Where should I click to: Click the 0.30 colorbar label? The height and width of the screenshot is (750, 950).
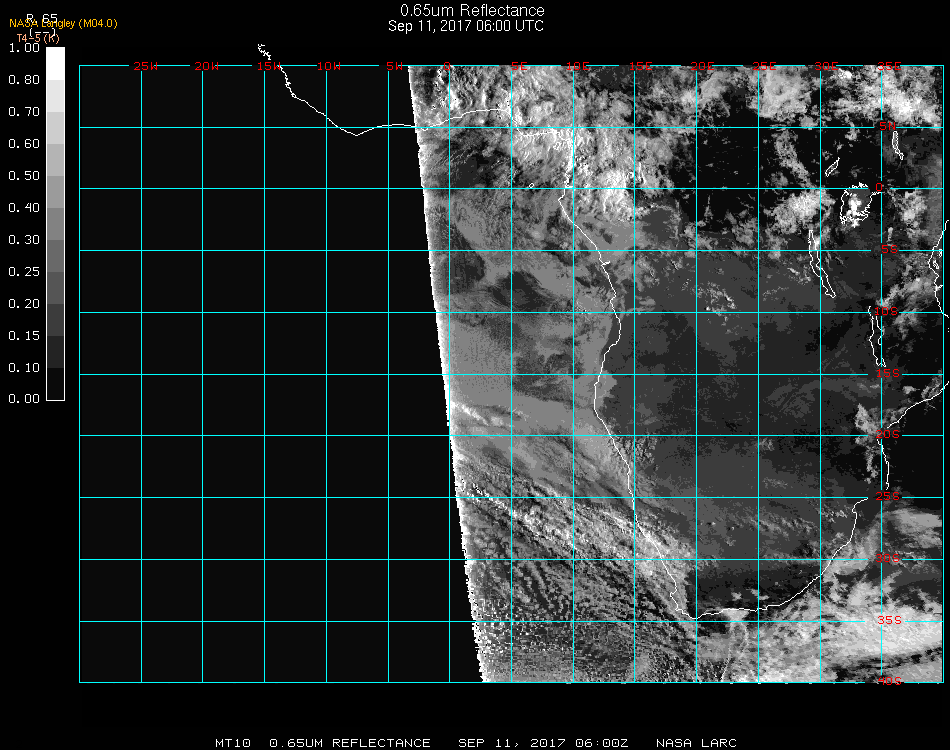pyautogui.click(x=24, y=240)
